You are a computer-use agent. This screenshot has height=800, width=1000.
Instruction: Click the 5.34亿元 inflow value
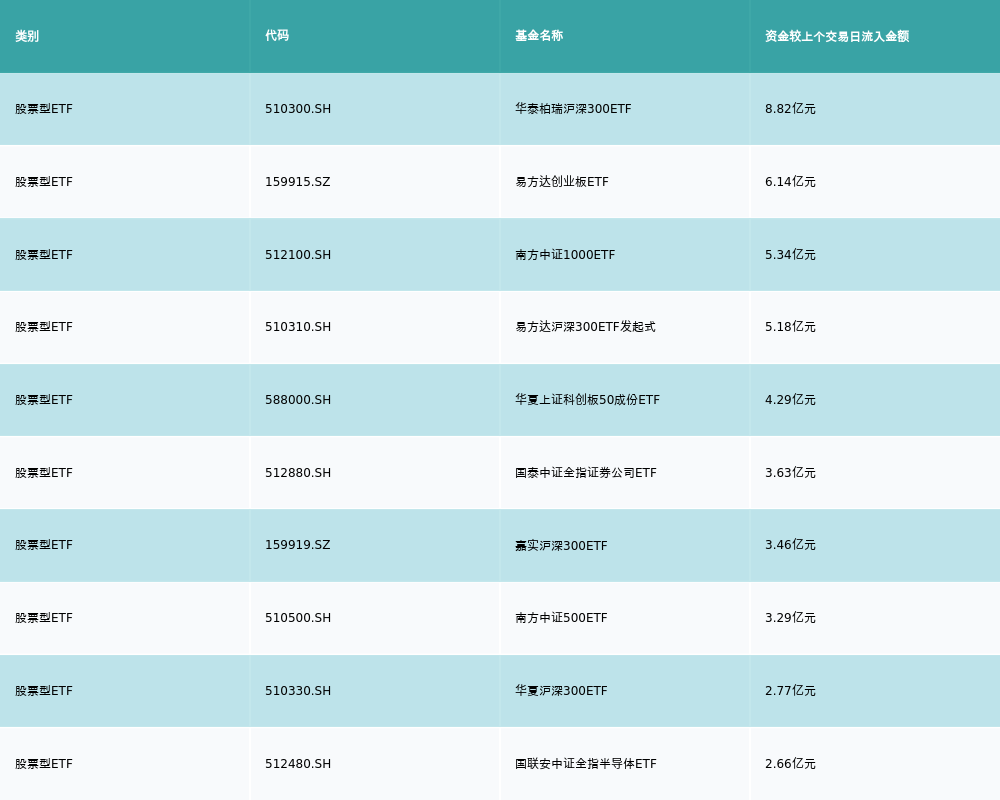click(x=790, y=255)
